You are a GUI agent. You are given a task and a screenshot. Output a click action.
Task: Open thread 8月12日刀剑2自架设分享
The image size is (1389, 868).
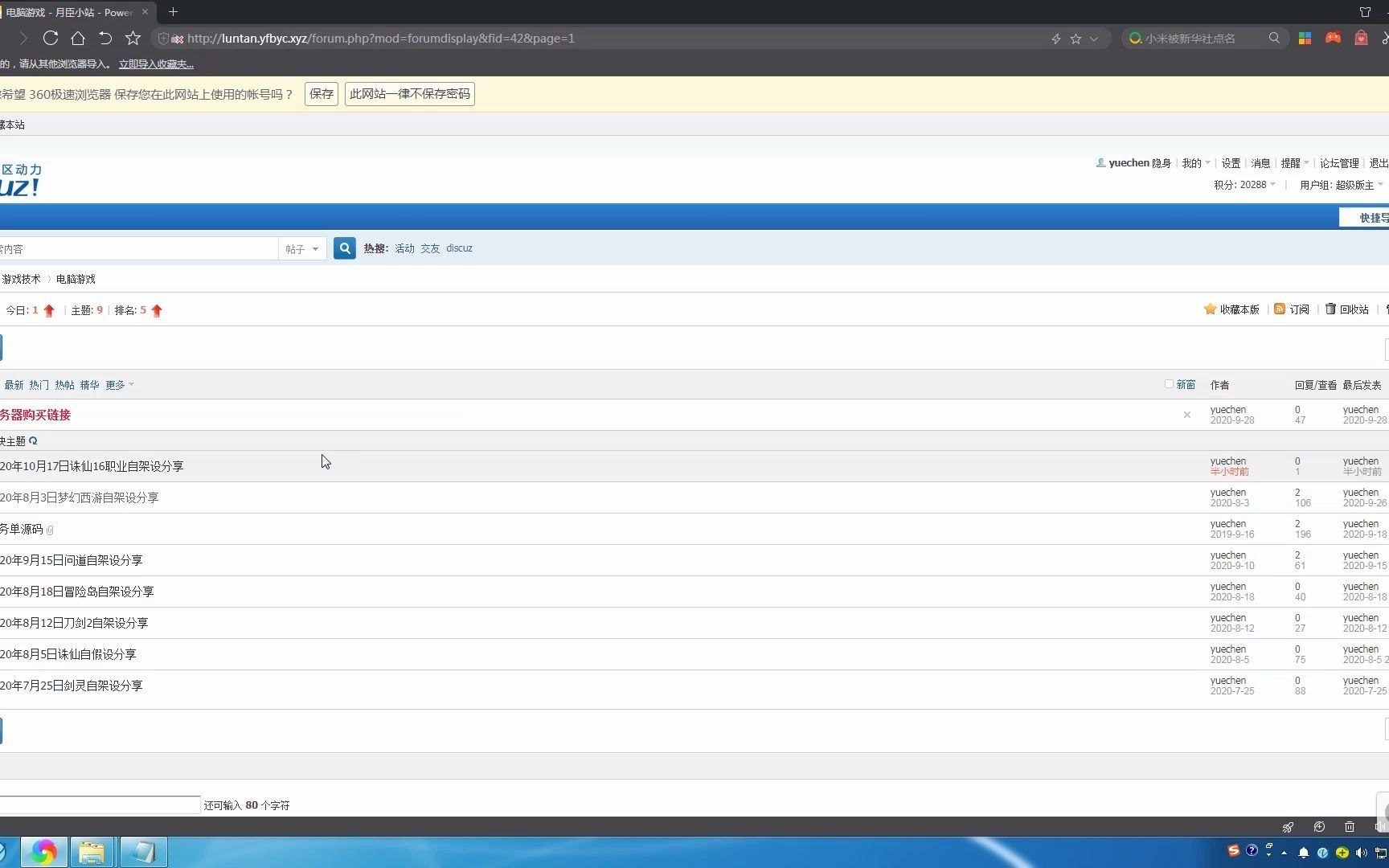point(74,623)
